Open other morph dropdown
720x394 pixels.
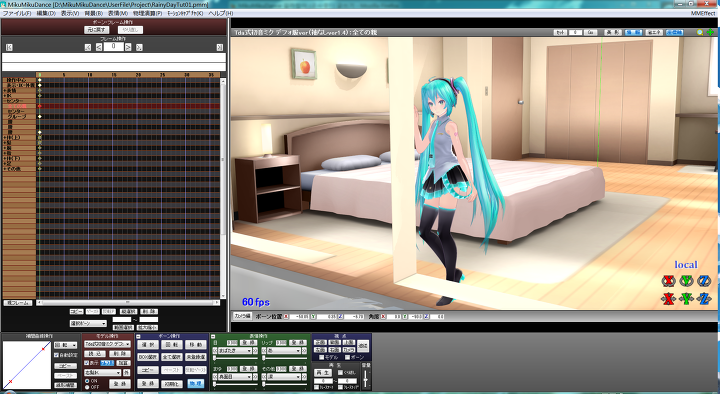tap(284, 377)
